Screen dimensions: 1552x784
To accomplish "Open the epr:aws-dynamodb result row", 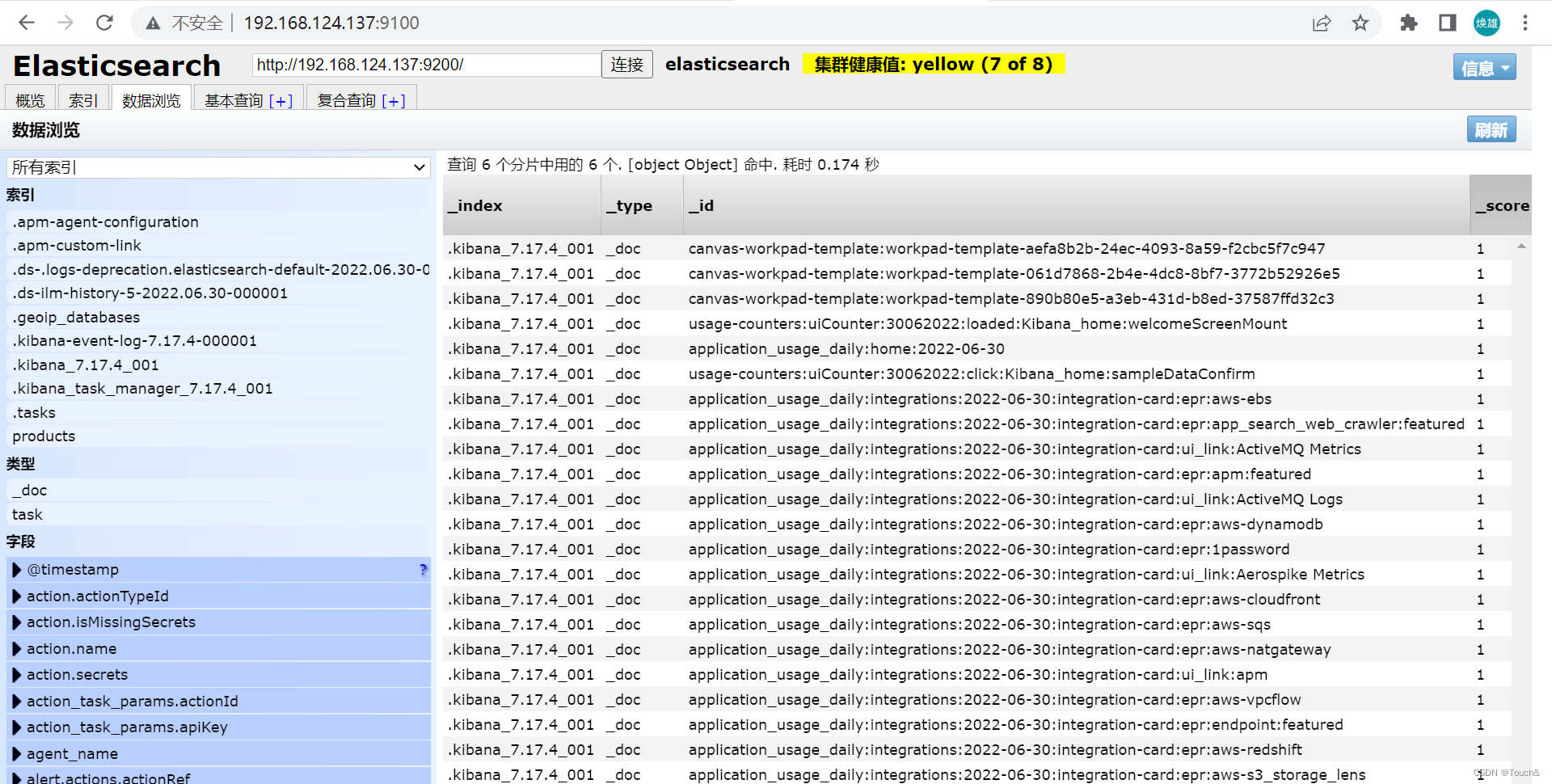I will coord(977,524).
